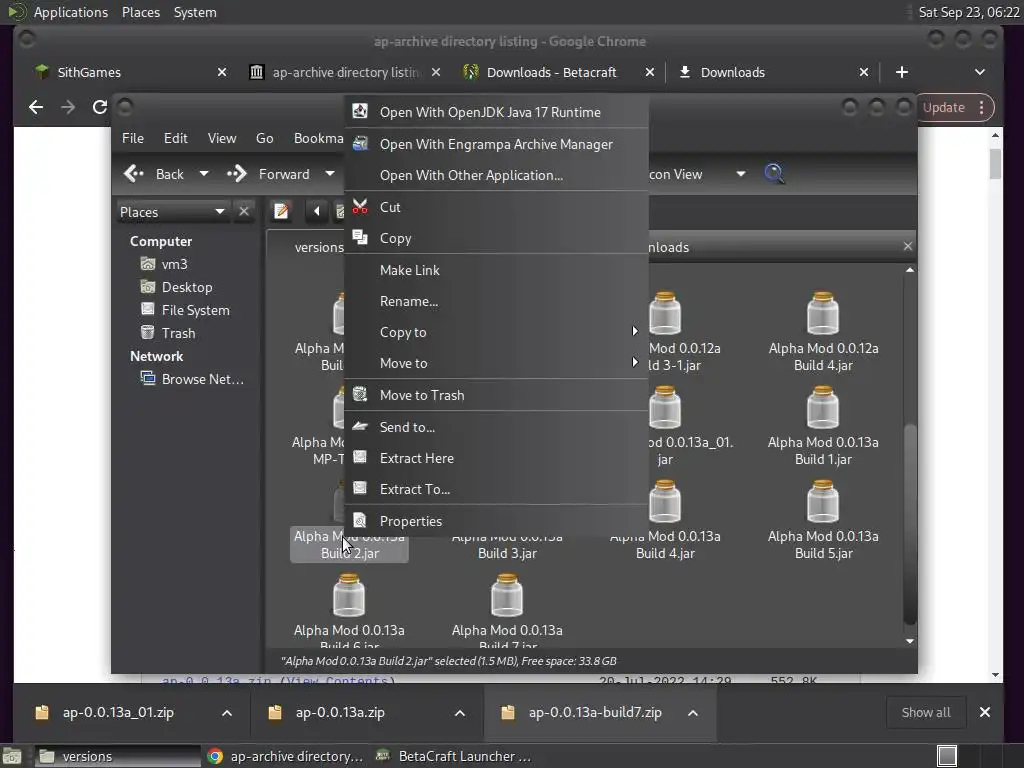Click the path bar left arrow
Screen dimensions: 1024x768
pyautogui.click(x=317, y=211)
